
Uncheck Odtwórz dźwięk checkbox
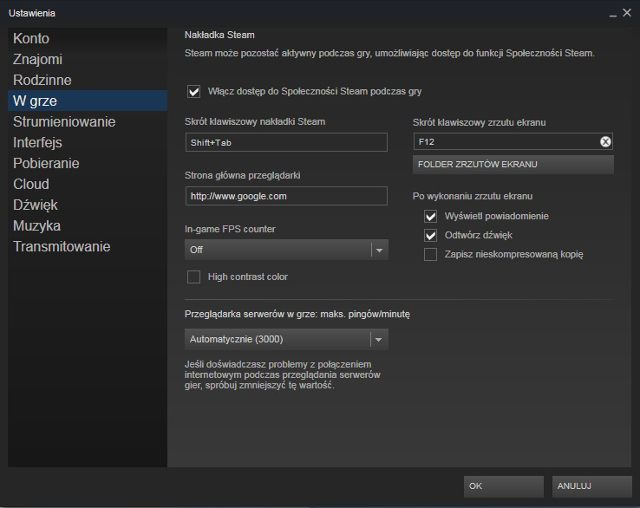click(x=430, y=235)
